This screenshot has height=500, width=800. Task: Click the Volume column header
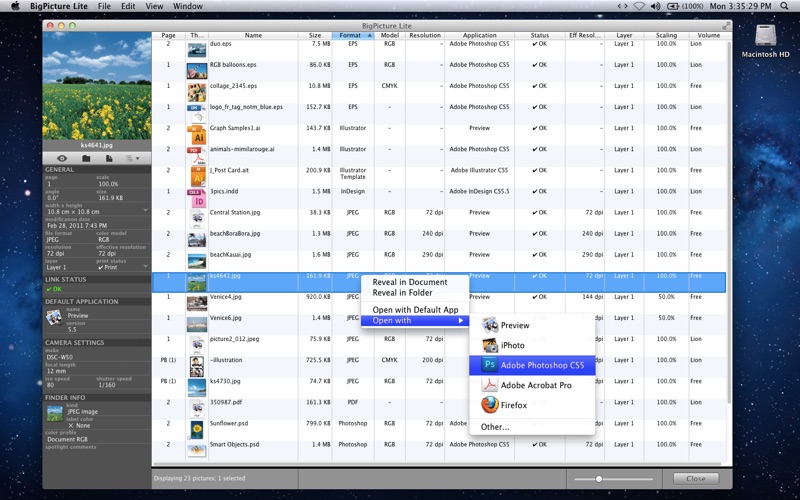click(709, 35)
